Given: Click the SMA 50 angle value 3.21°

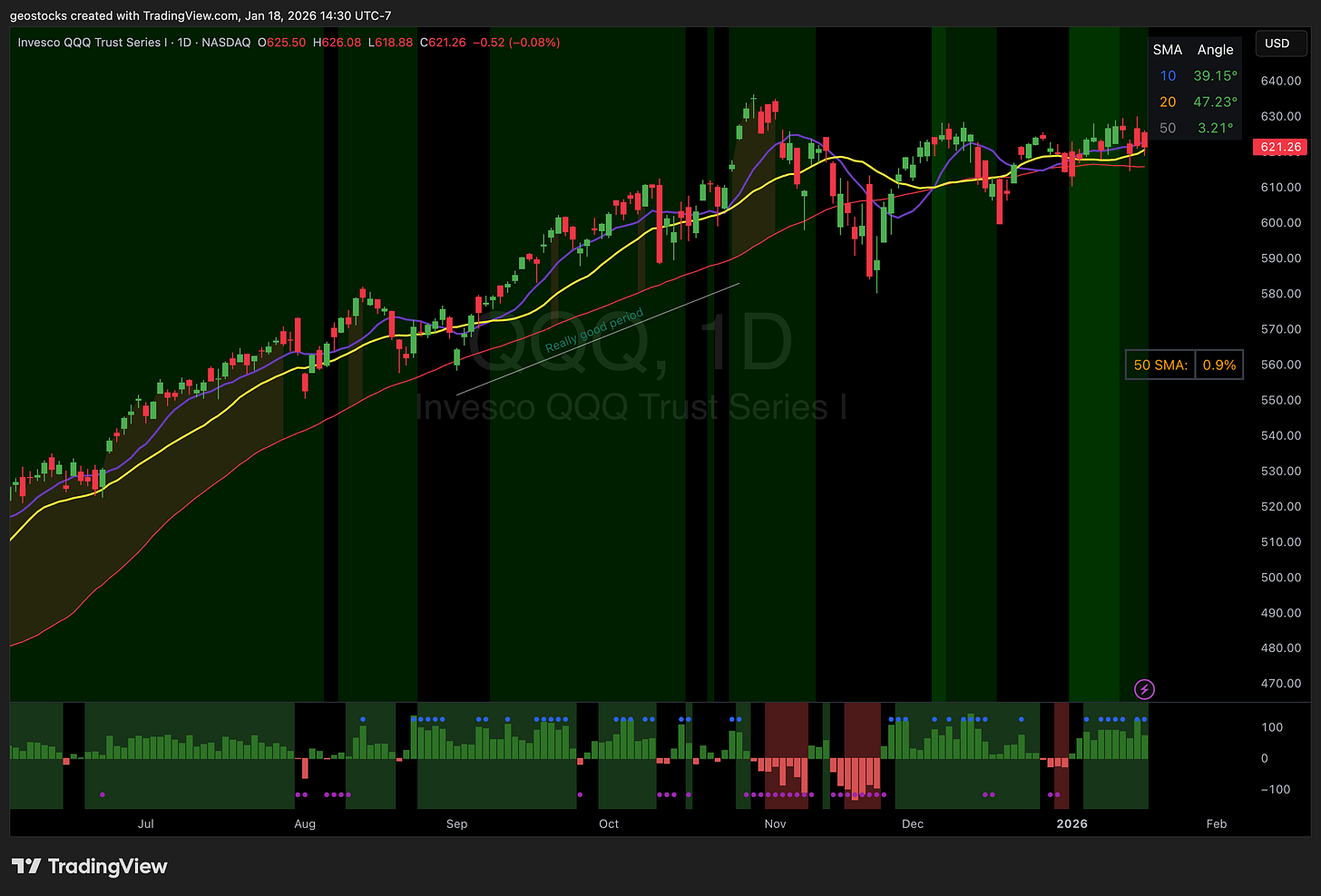Looking at the screenshot, I should (1216, 128).
